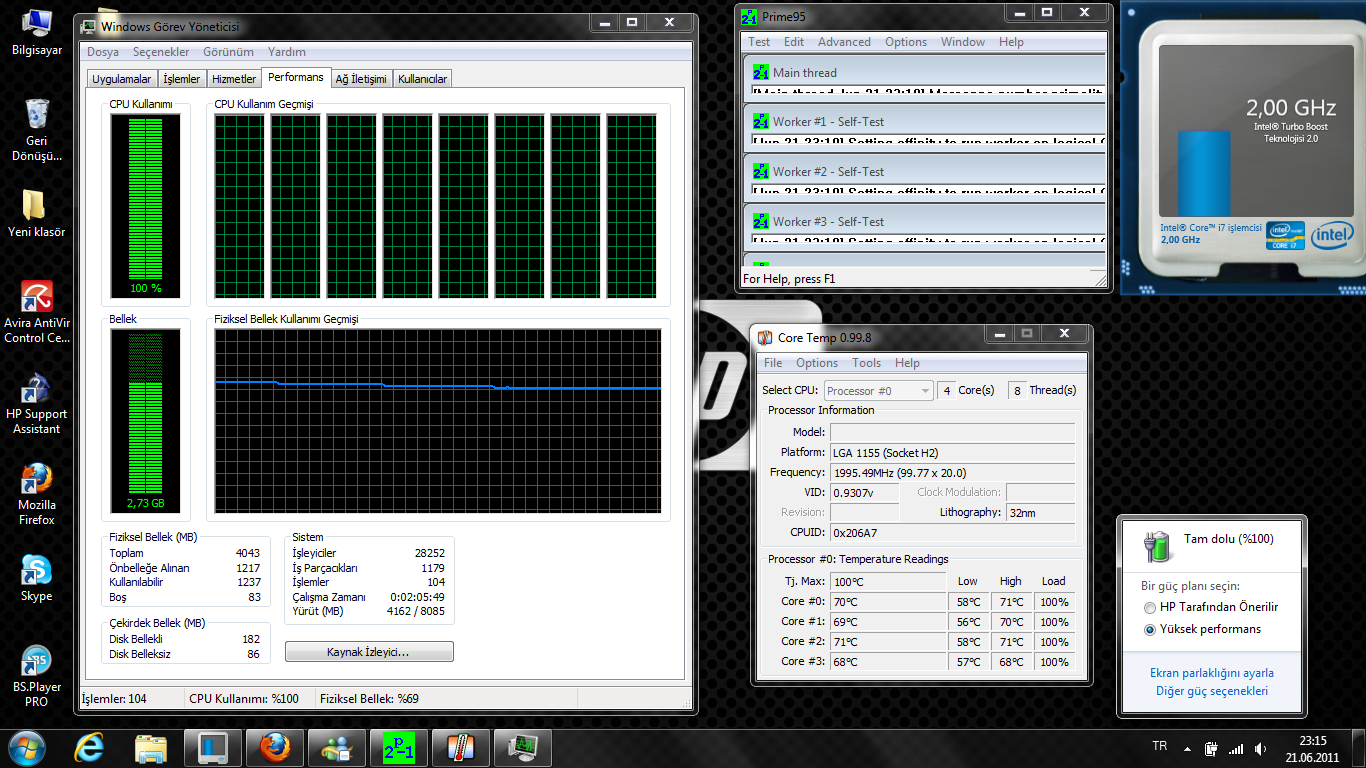Open the volume speaker tray icon

(x=1262, y=748)
